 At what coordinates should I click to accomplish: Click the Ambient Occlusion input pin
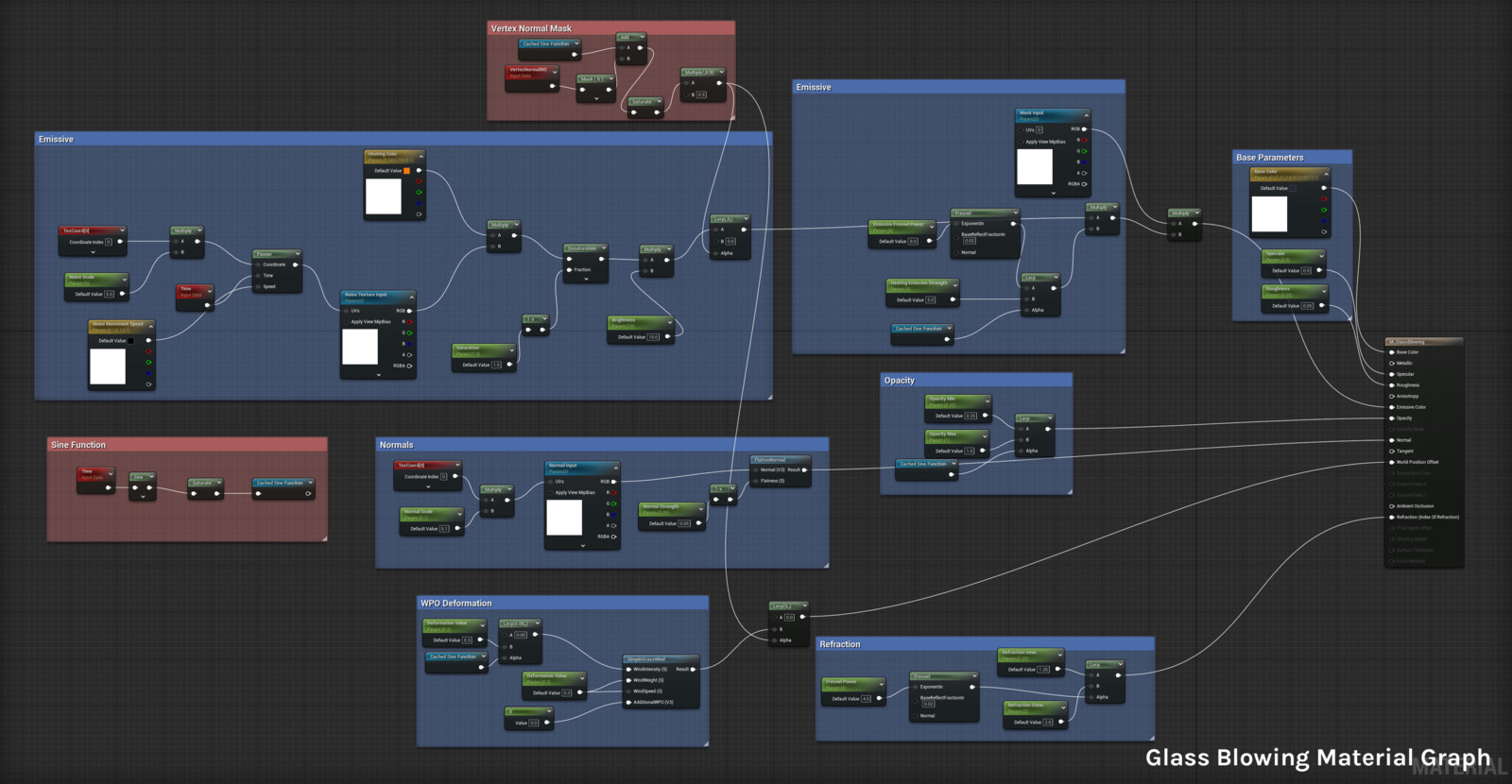click(x=1392, y=506)
